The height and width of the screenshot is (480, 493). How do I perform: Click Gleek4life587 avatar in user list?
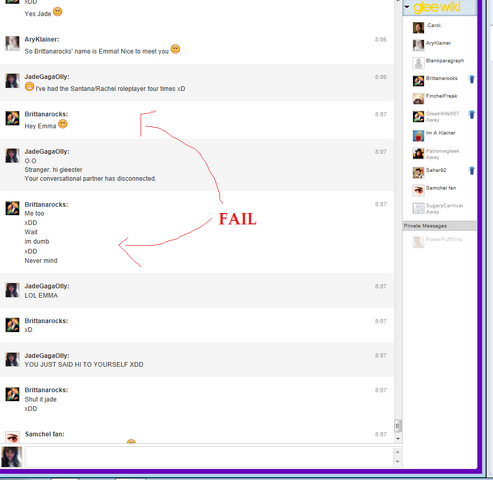[x=418, y=117]
